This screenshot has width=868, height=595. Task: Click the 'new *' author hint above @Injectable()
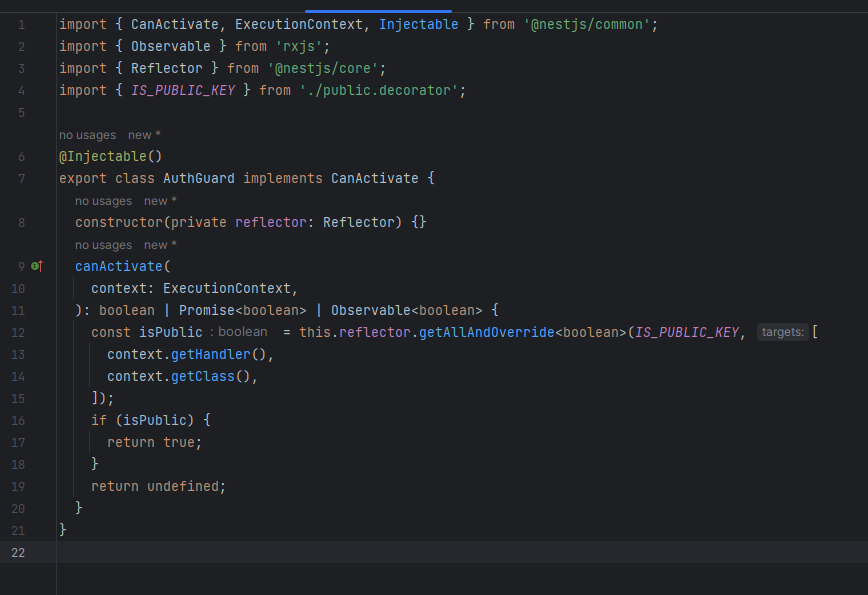click(144, 135)
